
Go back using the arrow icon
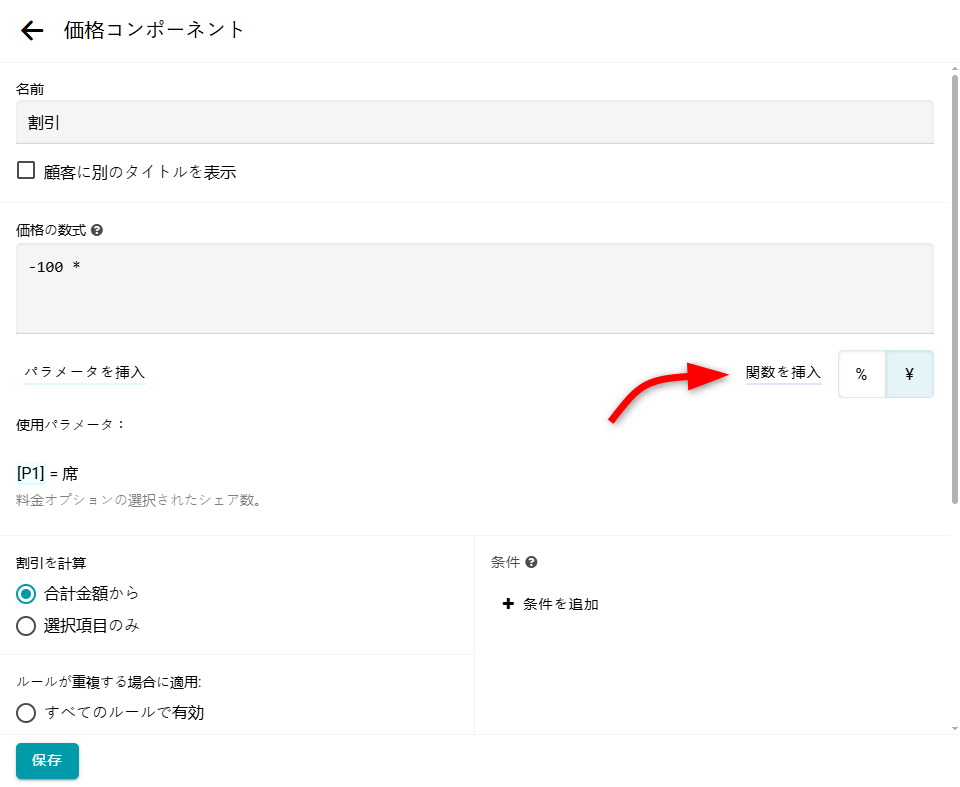tap(32, 30)
